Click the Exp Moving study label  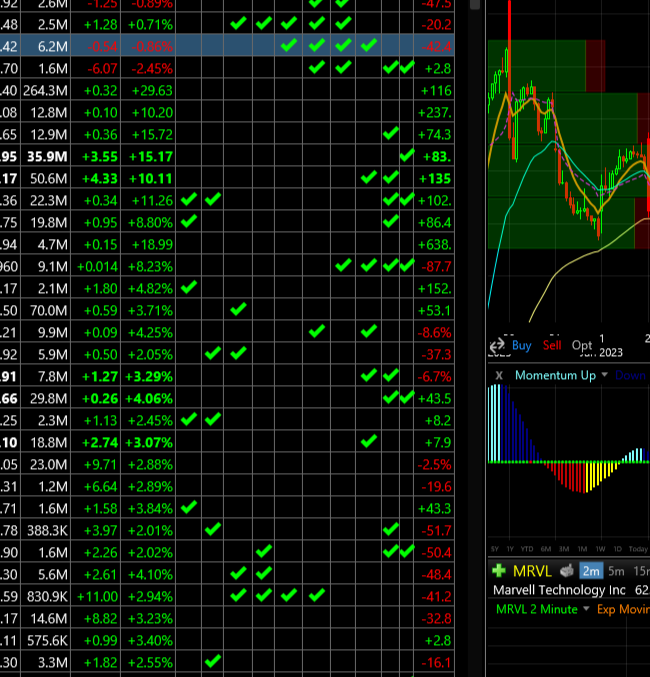623,609
